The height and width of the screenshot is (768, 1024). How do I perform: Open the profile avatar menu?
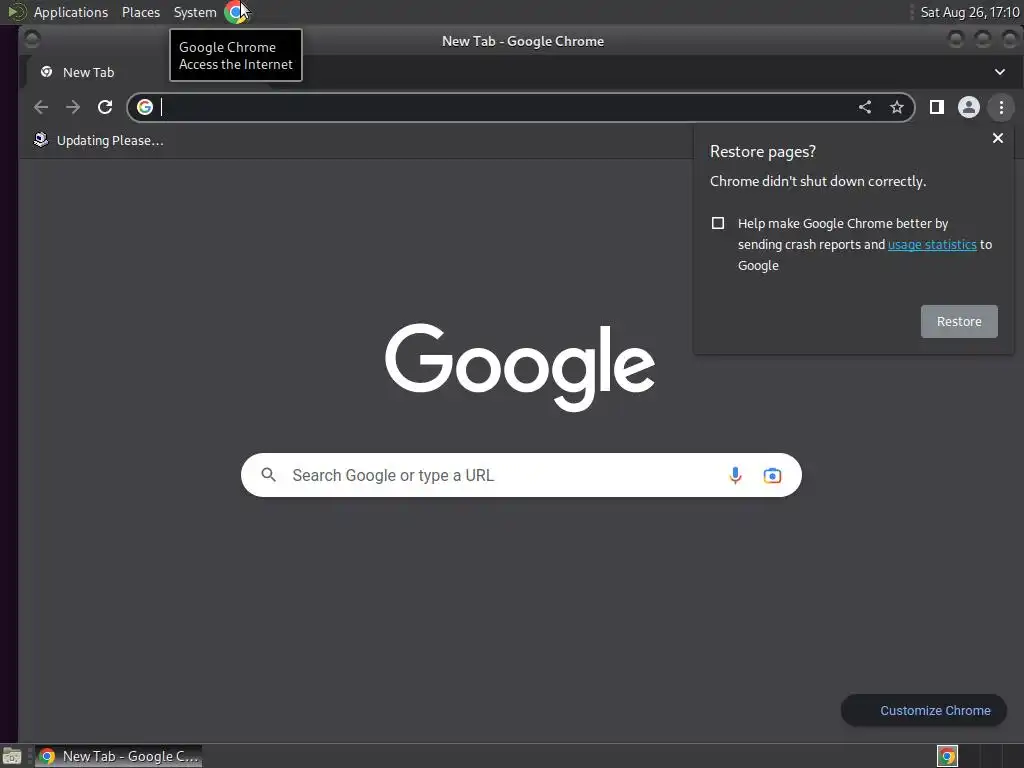click(x=968, y=107)
